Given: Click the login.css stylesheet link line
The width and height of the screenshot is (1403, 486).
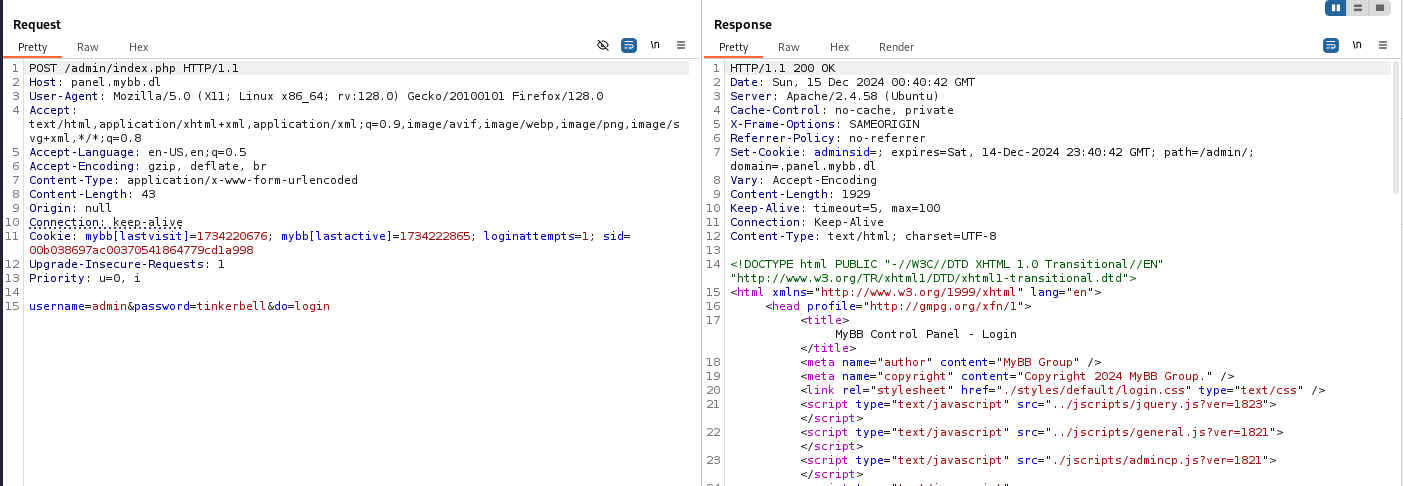Looking at the screenshot, I should point(1063,390).
